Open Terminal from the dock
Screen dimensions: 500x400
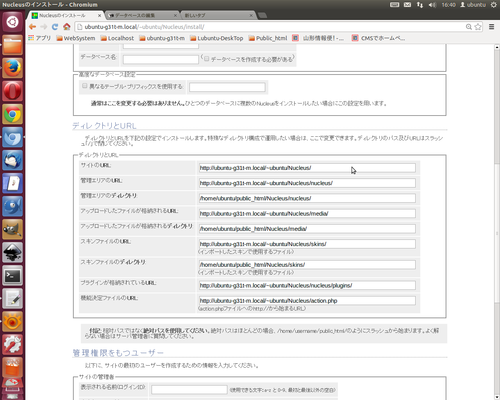12,275
